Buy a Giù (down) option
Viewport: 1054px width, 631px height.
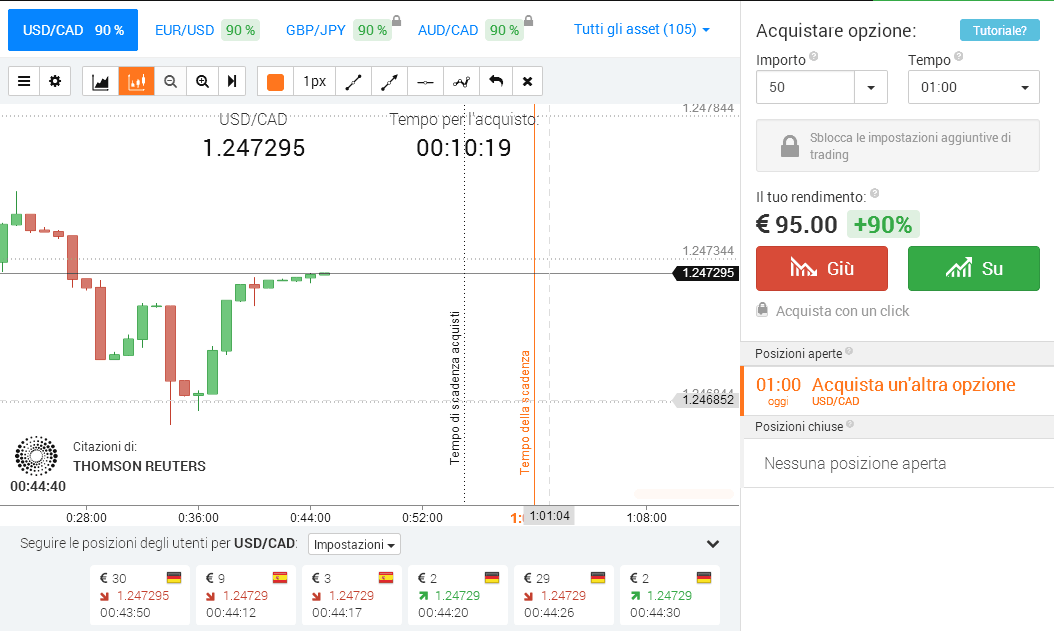[822, 268]
